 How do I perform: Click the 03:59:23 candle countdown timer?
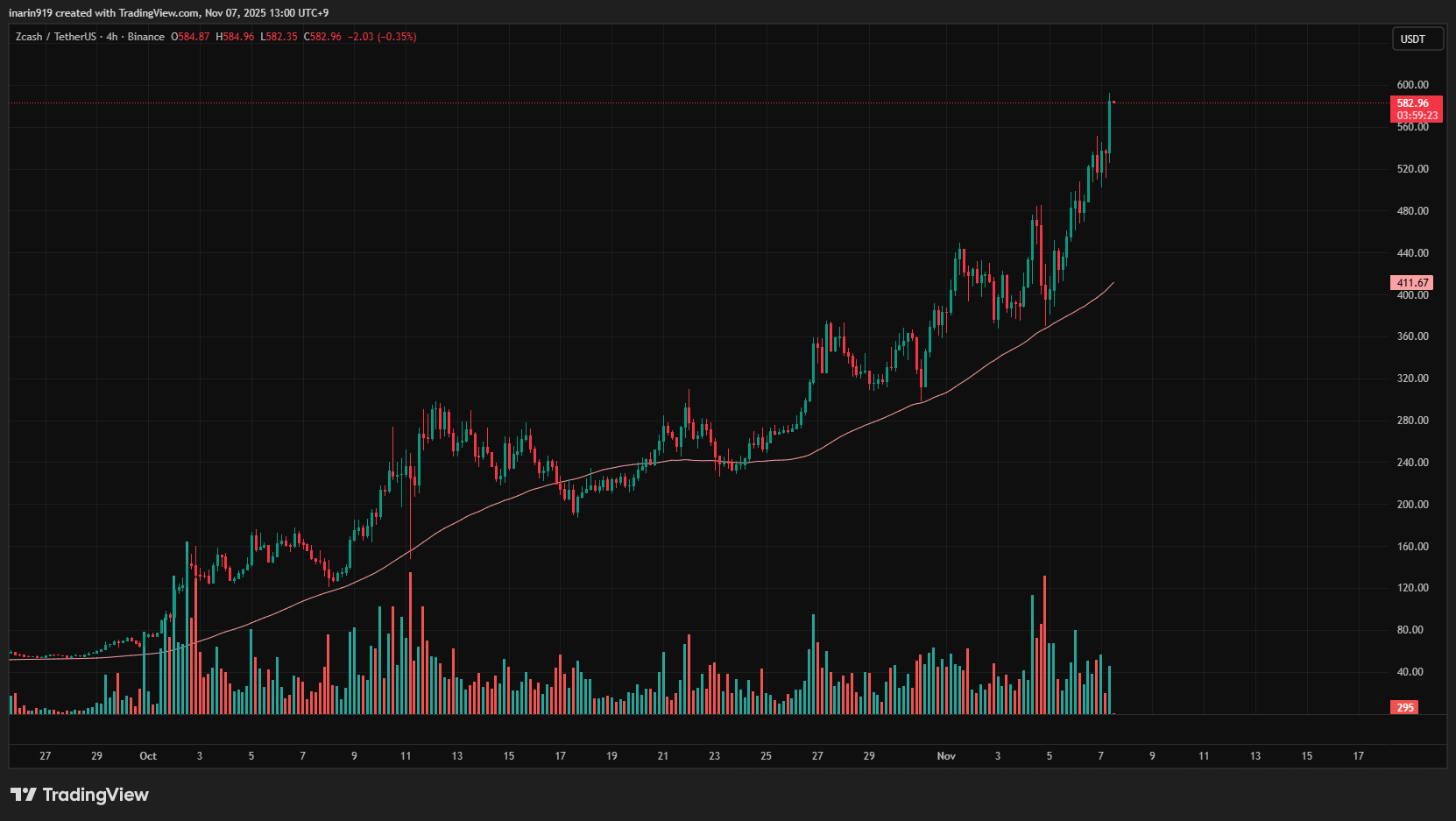point(1417,116)
